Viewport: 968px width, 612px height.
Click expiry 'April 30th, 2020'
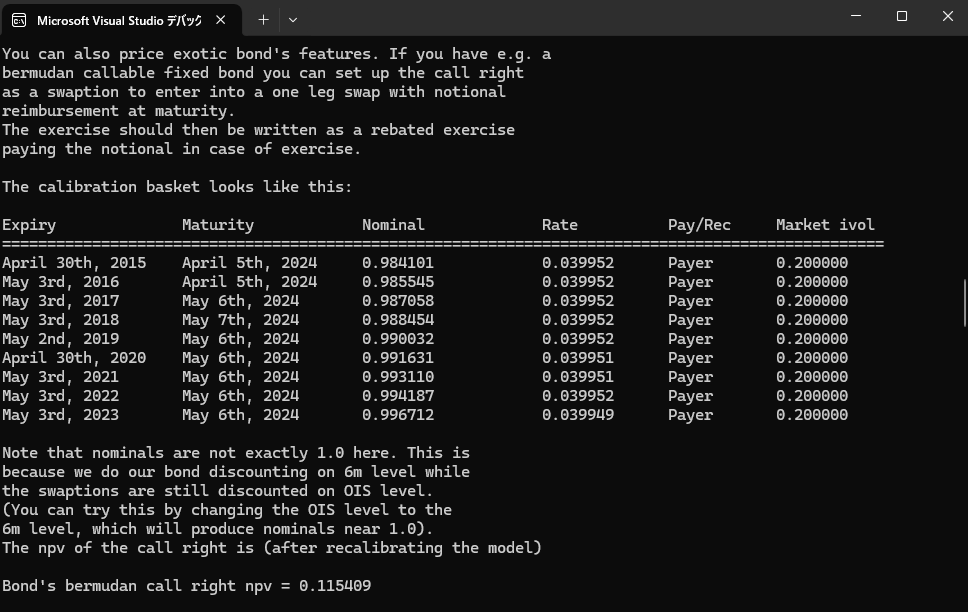(74, 358)
